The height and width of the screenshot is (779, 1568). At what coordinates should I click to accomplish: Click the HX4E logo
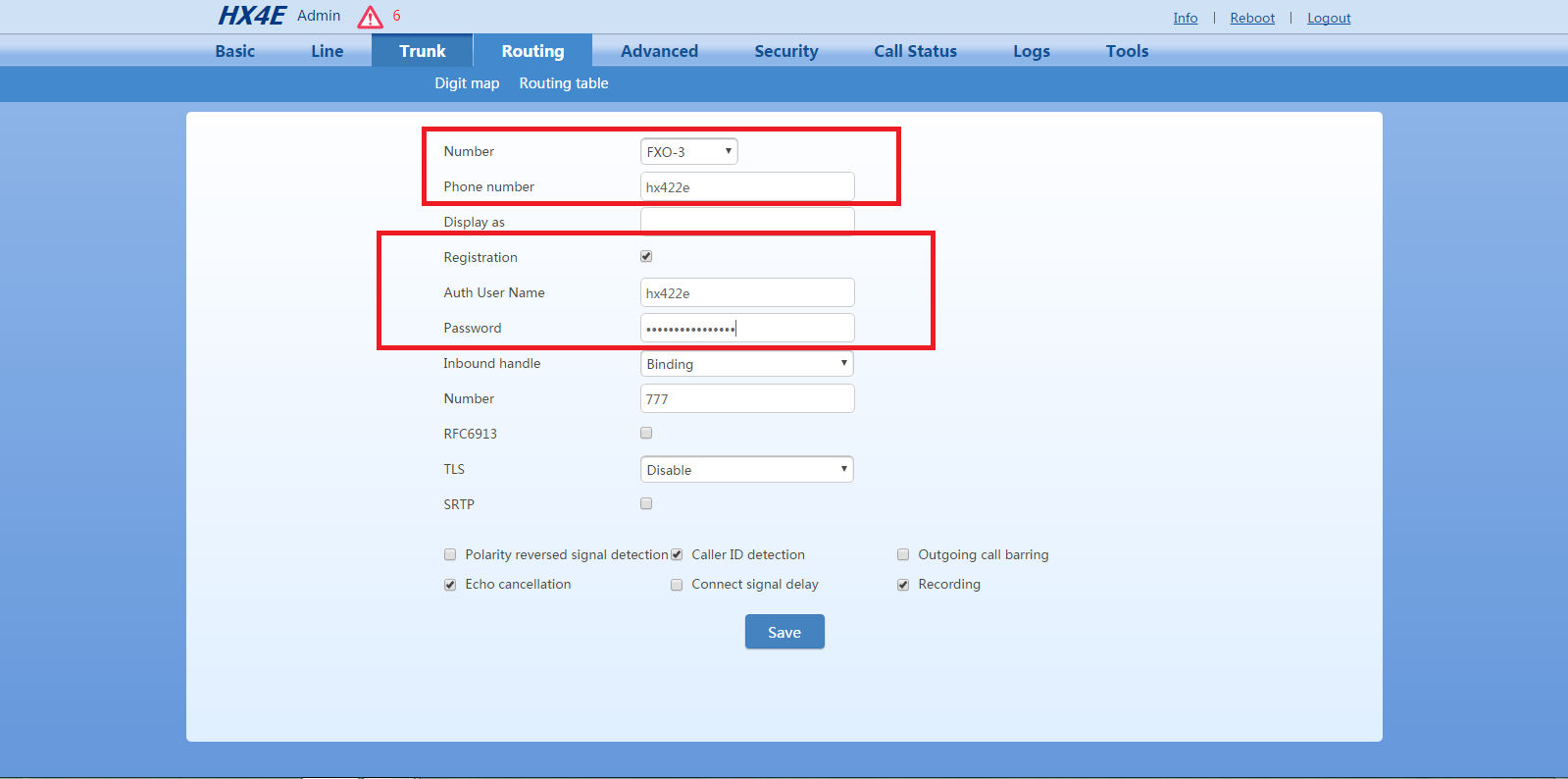click(251, 16)
